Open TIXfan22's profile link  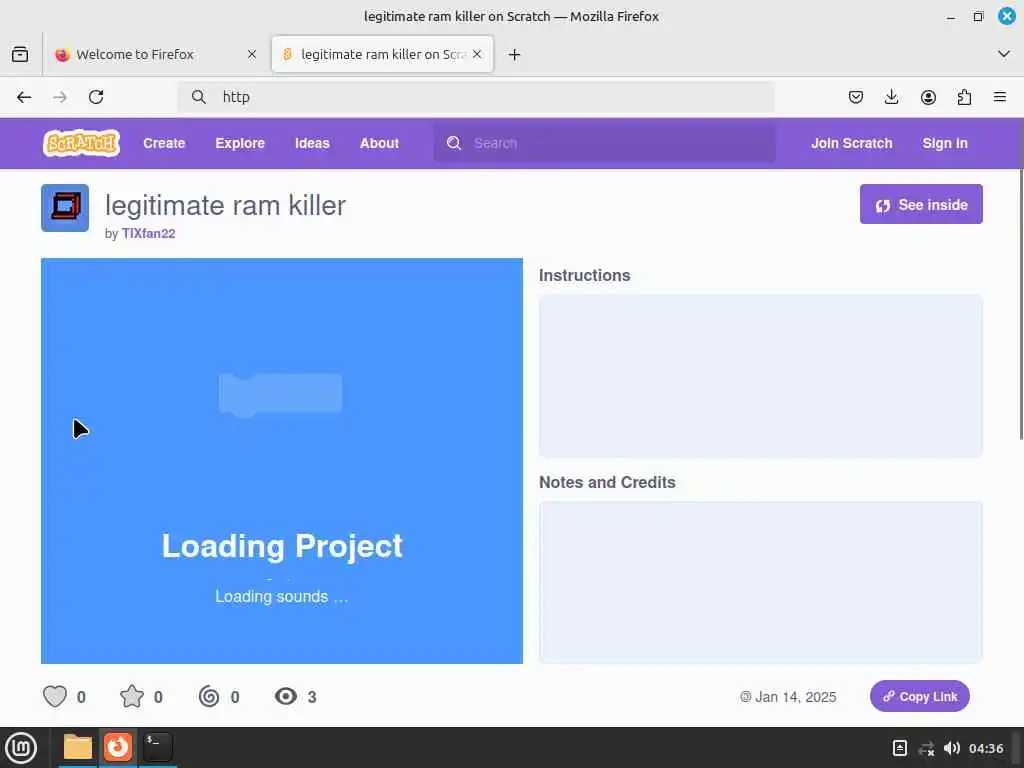[x=148, y=233]
